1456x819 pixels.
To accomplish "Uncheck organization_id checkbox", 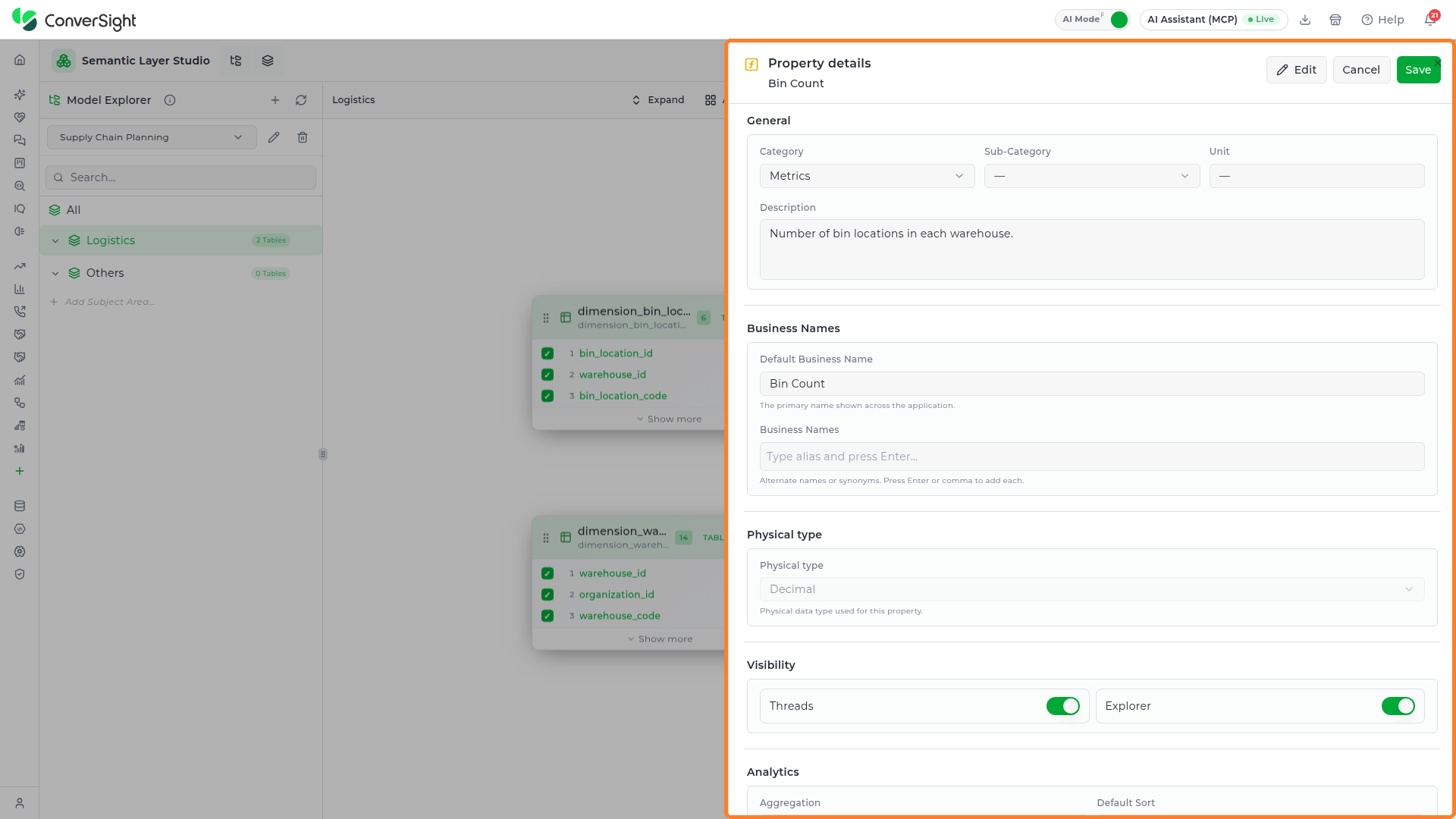I will coord(548,595).
